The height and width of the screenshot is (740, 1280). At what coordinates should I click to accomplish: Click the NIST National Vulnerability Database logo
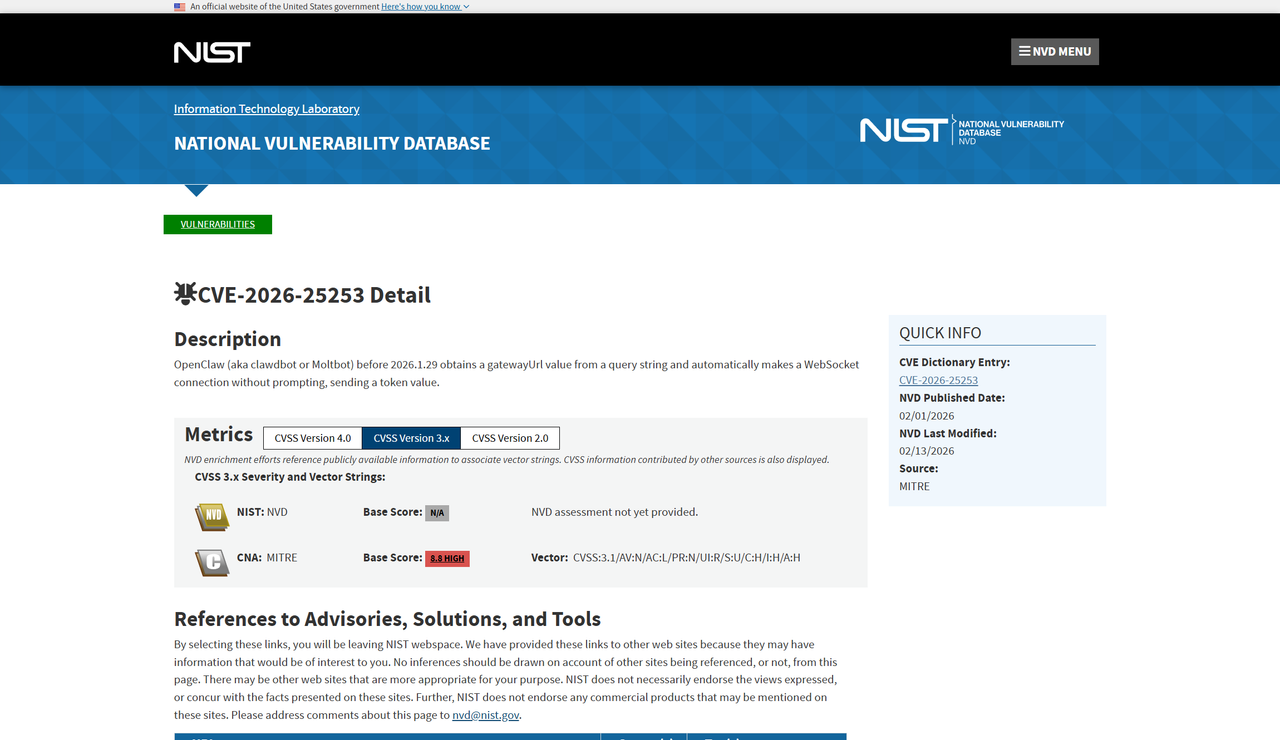pyautogui.click(x=962, y=130)
